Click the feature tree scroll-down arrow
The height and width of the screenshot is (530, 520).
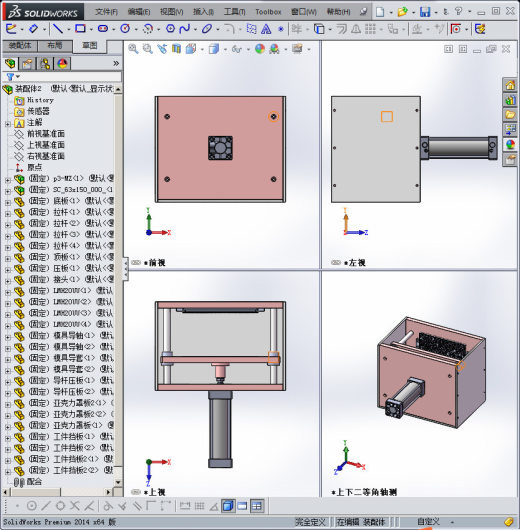pos(118,482)
